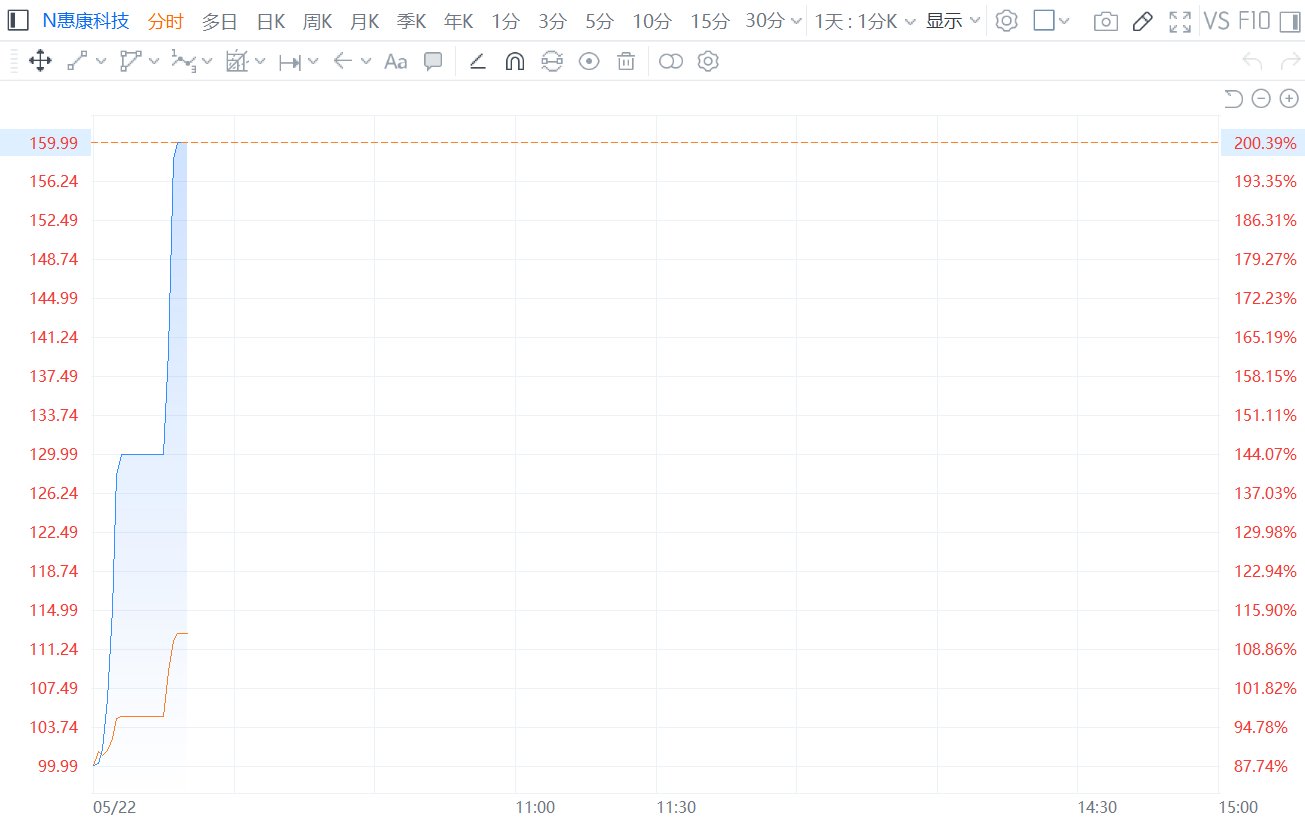Expand the 1天:1分K range dropdown
Viewport: 1305px width, 837px height.
pyautogui.click(x=865, y=21)
